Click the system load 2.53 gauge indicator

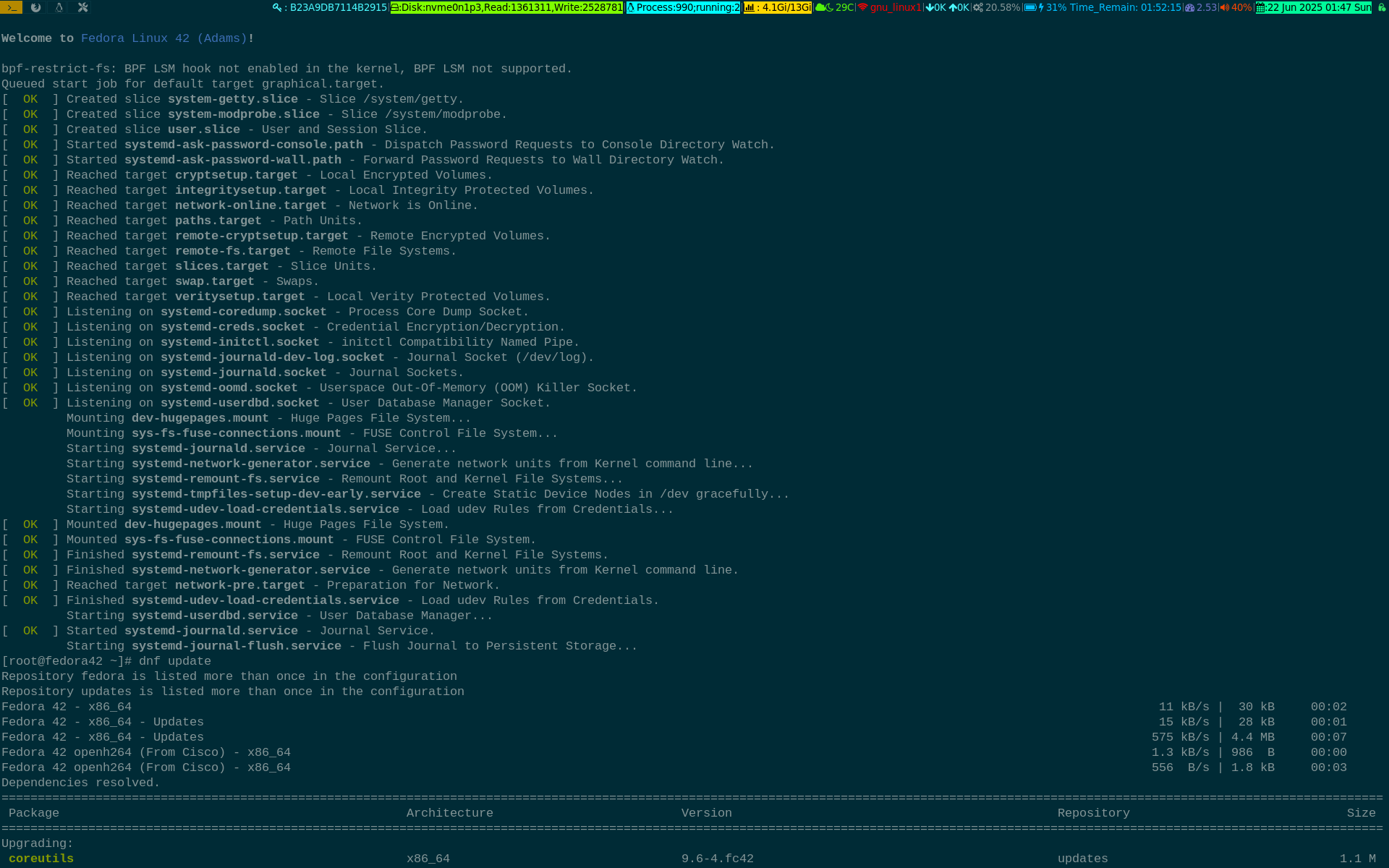tap(1201, 7)
